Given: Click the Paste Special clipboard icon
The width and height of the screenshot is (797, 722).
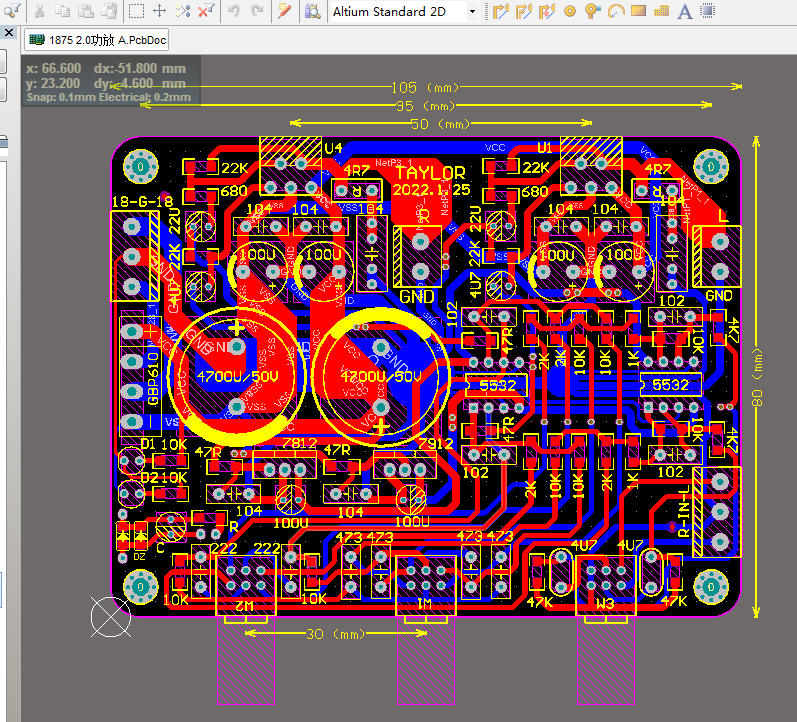Looking at the screenshot, I should pyautogui.click(x=109, y=11).
